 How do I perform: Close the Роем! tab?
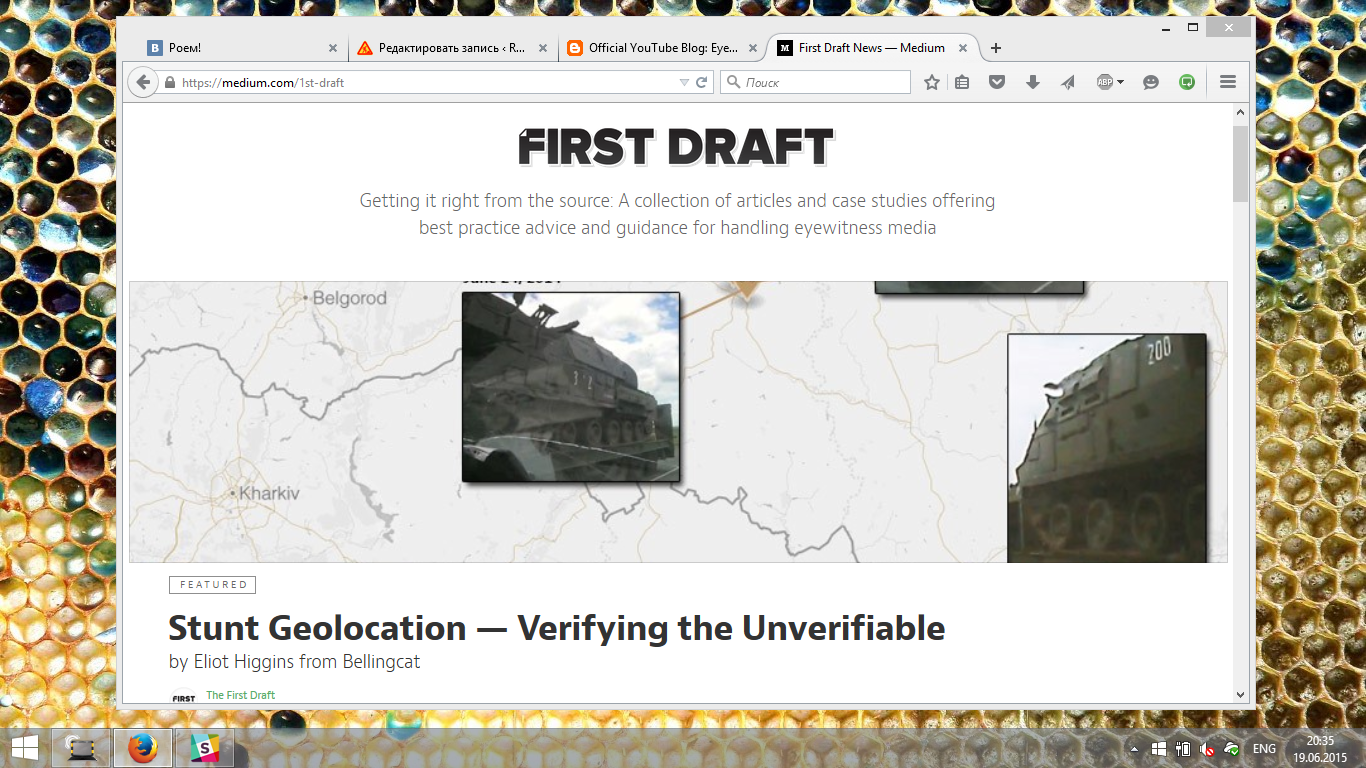(333, 48)
